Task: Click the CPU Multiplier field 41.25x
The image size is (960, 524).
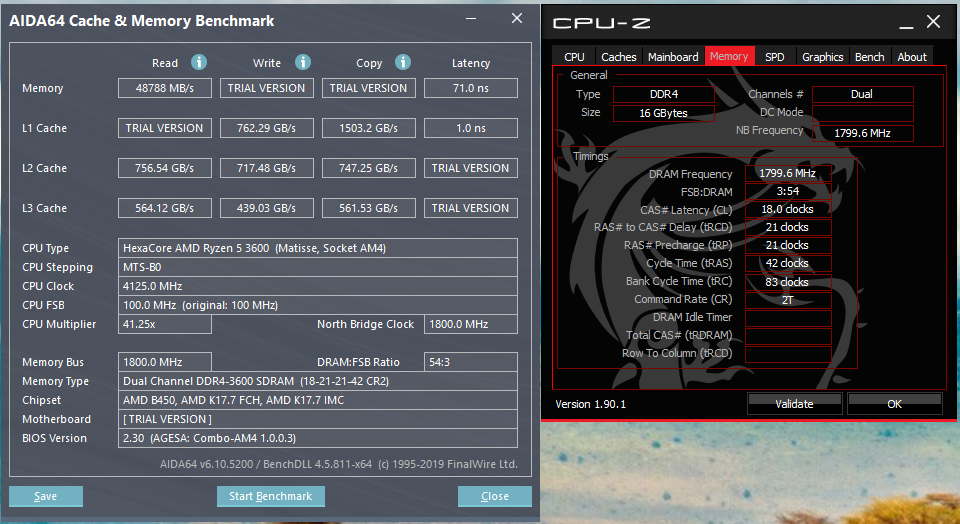Action: [165, 324]
